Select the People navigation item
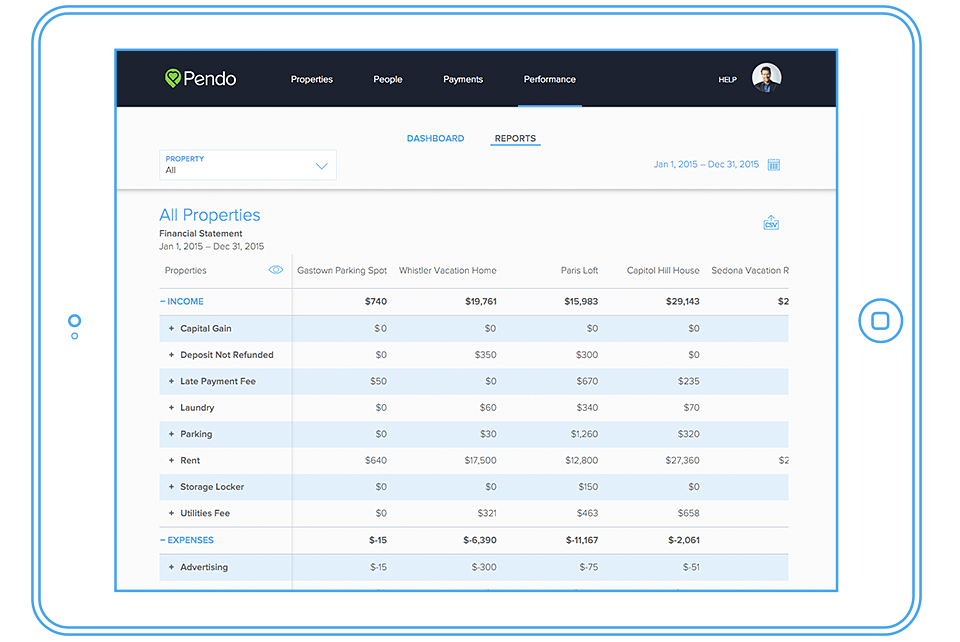 click(388, 79)
